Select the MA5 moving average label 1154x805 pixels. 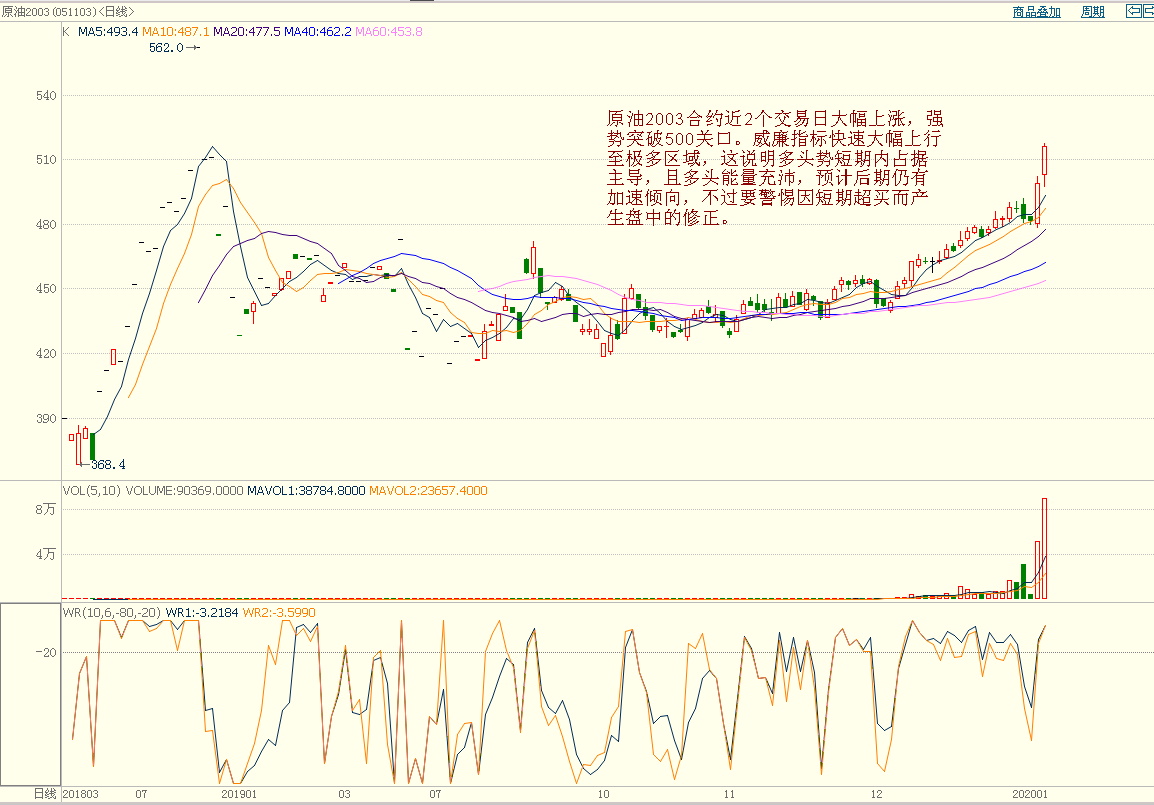[108, 32]
